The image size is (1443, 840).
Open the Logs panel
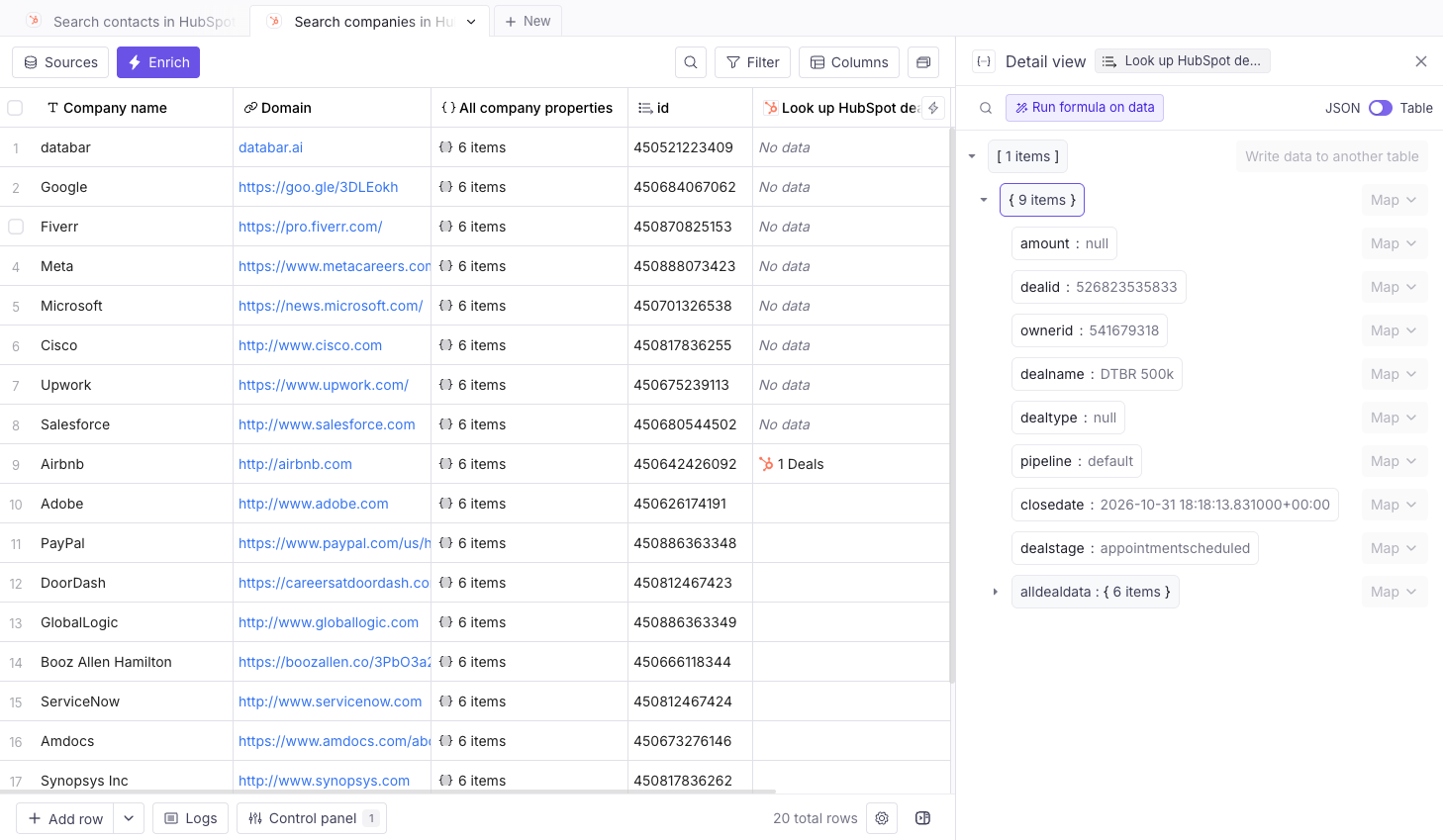190,818
